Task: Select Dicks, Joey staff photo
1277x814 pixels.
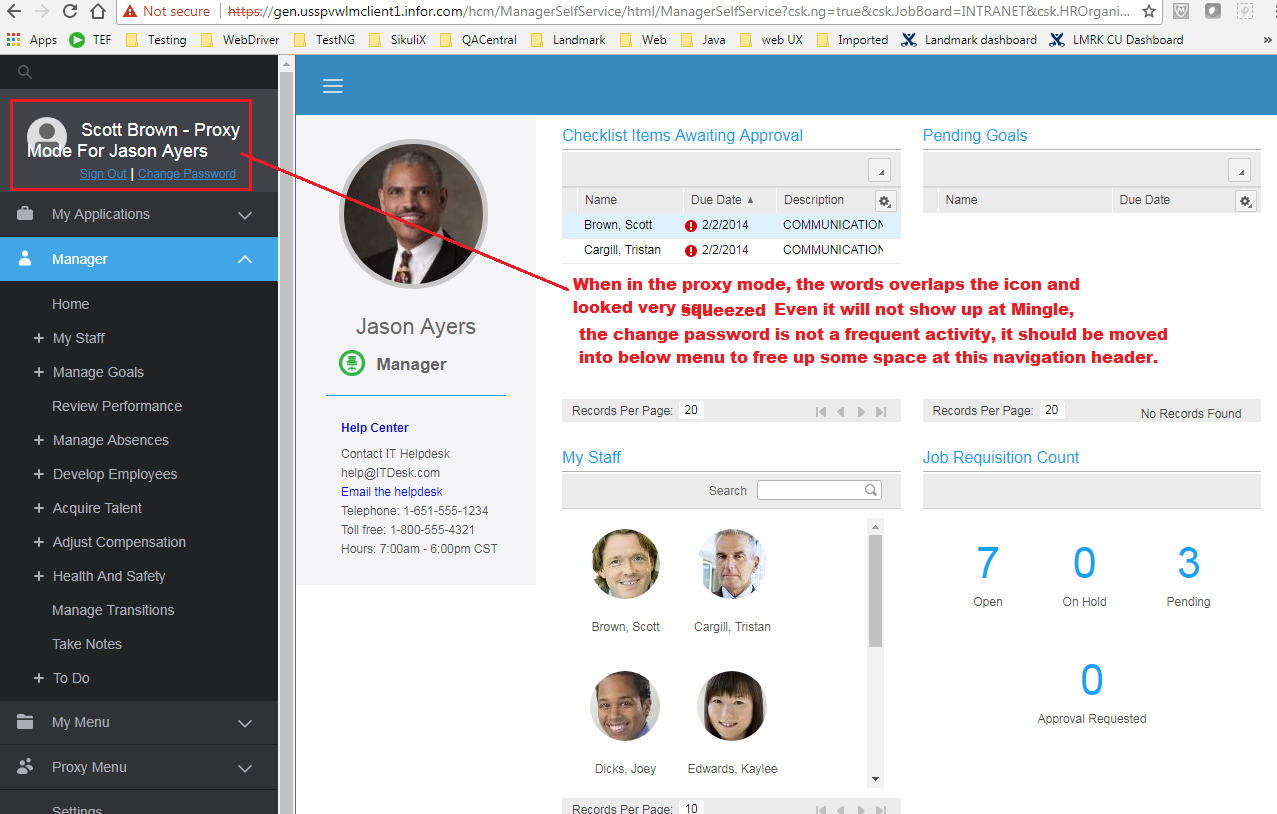Action: (626, 706)
